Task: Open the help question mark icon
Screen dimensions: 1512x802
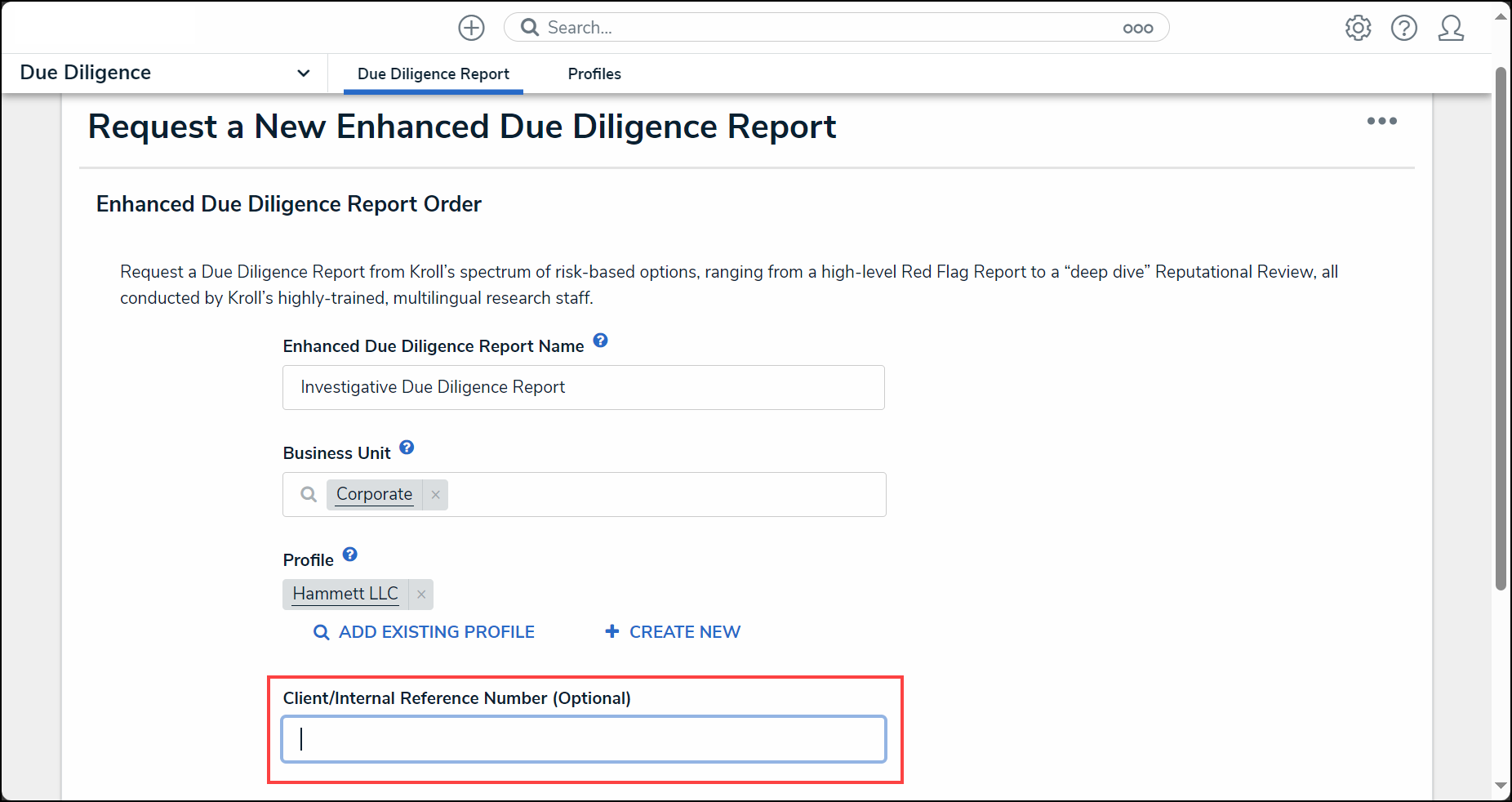Action: (x=1404, y=28)
